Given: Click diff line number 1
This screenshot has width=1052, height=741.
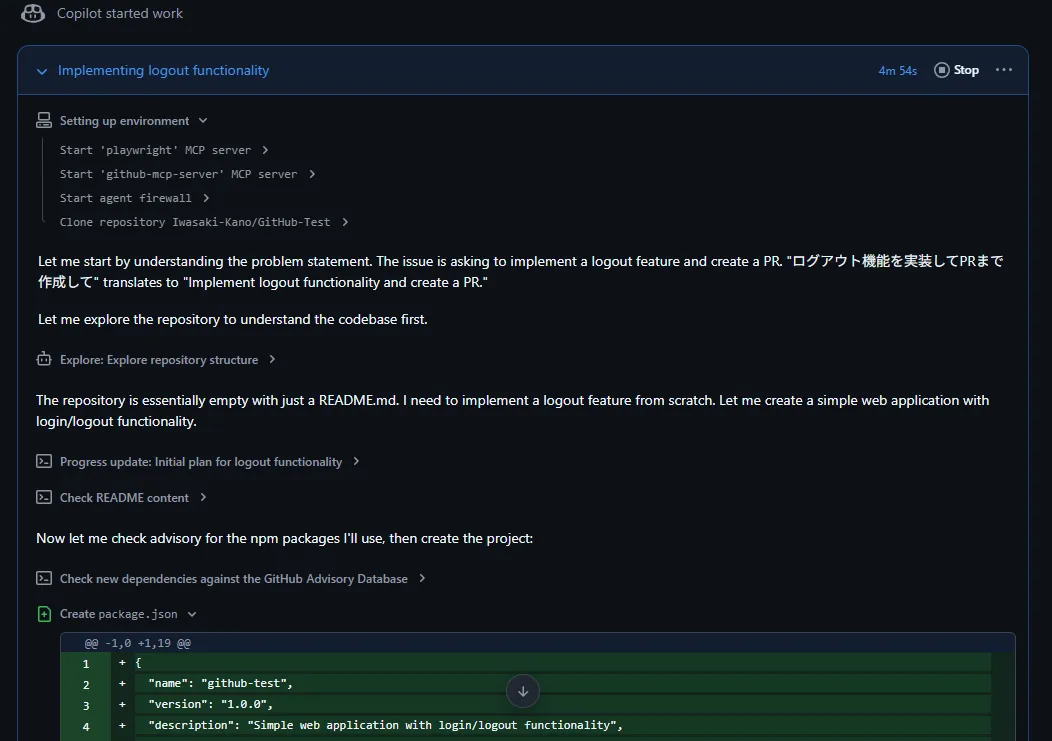Looking at the screenshot, I should 86,664.
